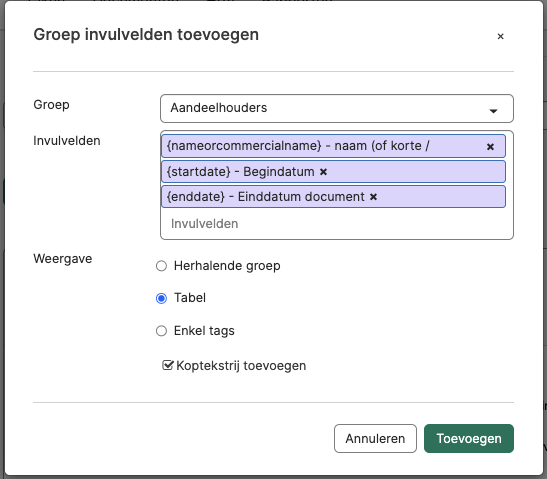Click the green Toevoegen button
The image size is (547, 479).
coord(469,439)
